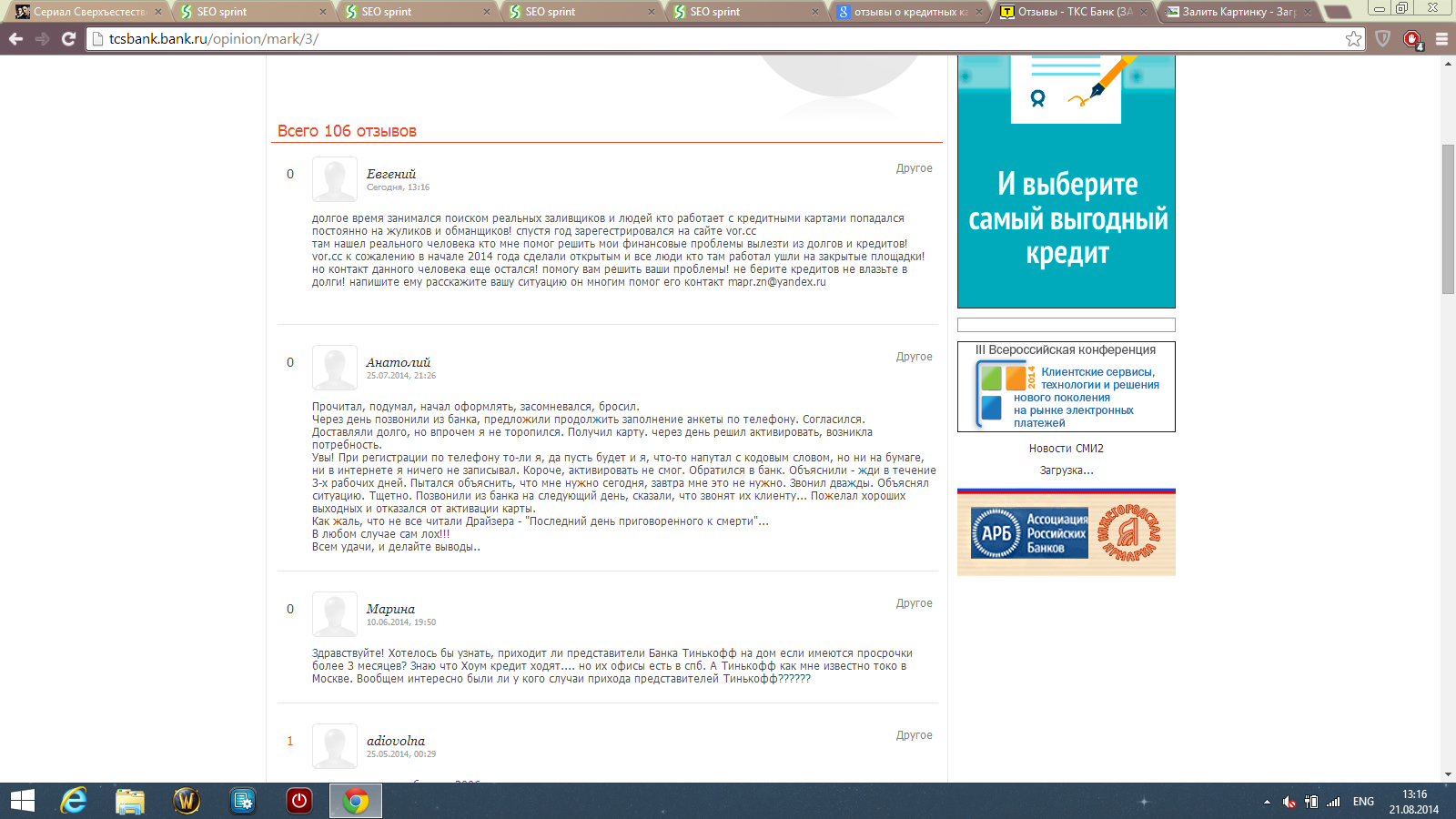Click rating 0 beside Евгений's review
This screenshot has width=1456, height=819.
(290, 174)
